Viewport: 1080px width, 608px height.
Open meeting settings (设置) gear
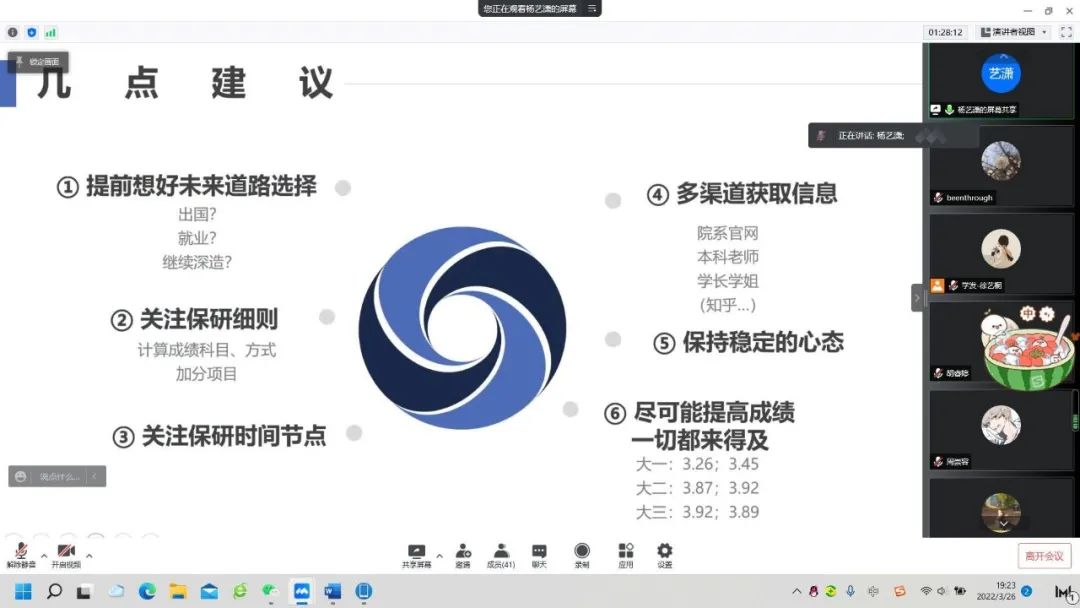tap(665, 556)
